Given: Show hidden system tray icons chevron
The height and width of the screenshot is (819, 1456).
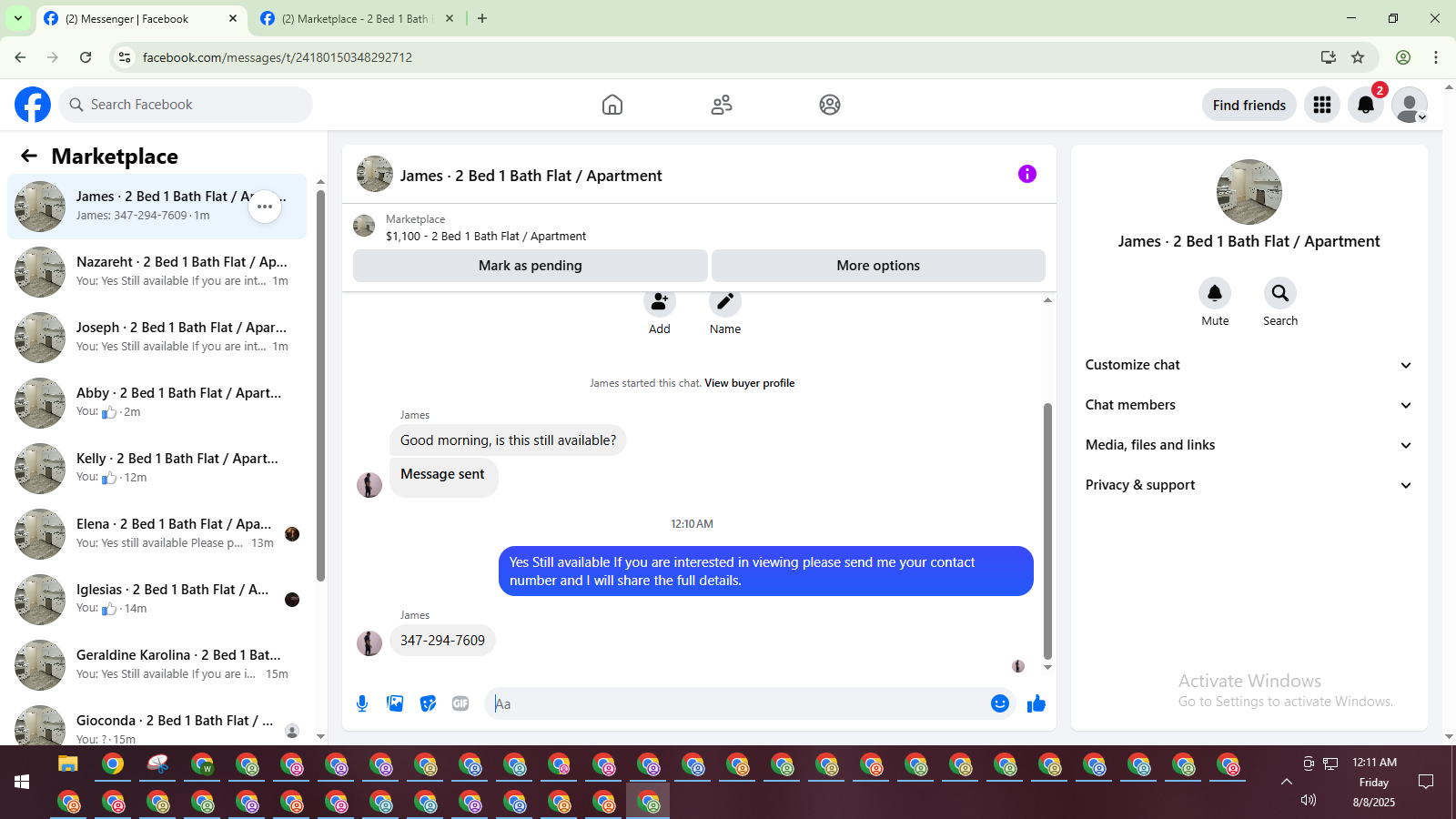Looking at the screenshot, I should (x=1286, y=782).
